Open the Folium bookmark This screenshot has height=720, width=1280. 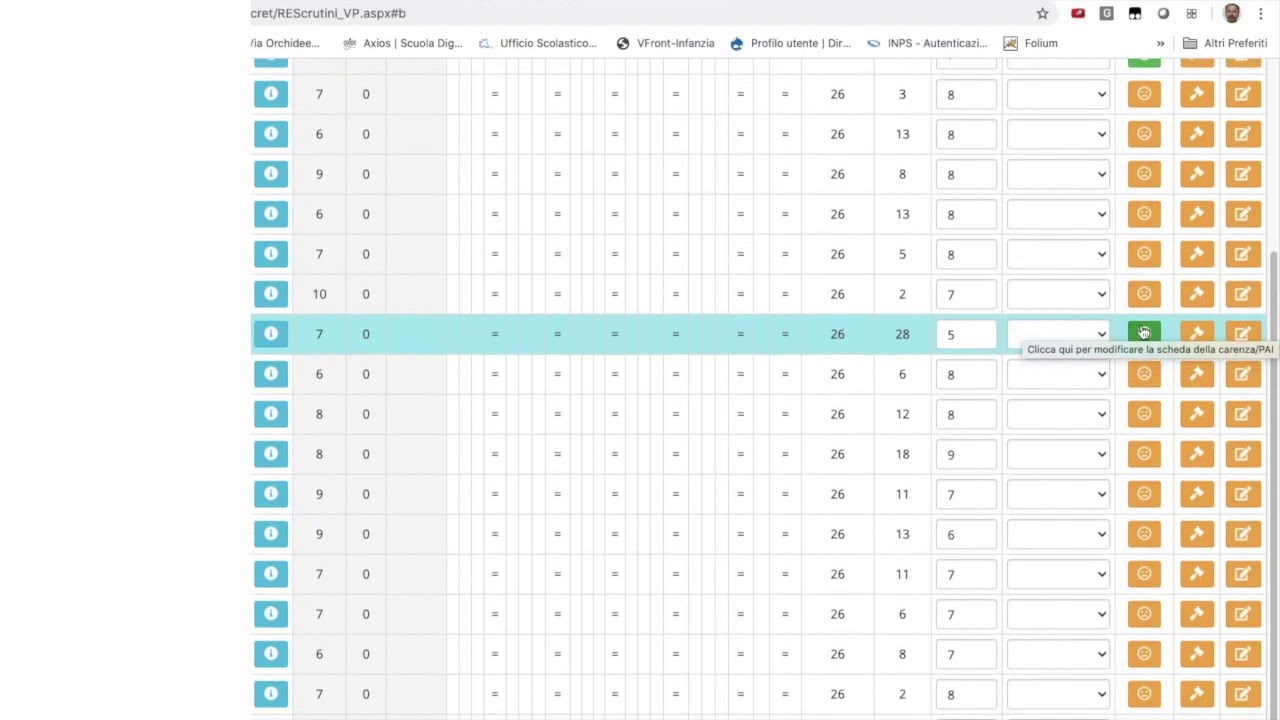[x=1030, y=43]
